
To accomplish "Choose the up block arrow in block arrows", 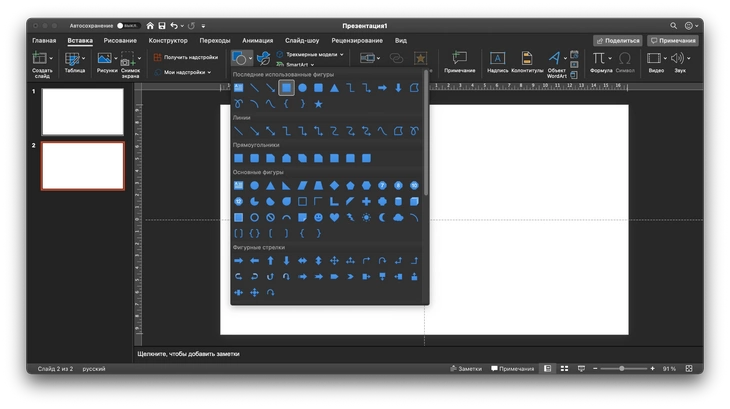I will pos(270,261).
